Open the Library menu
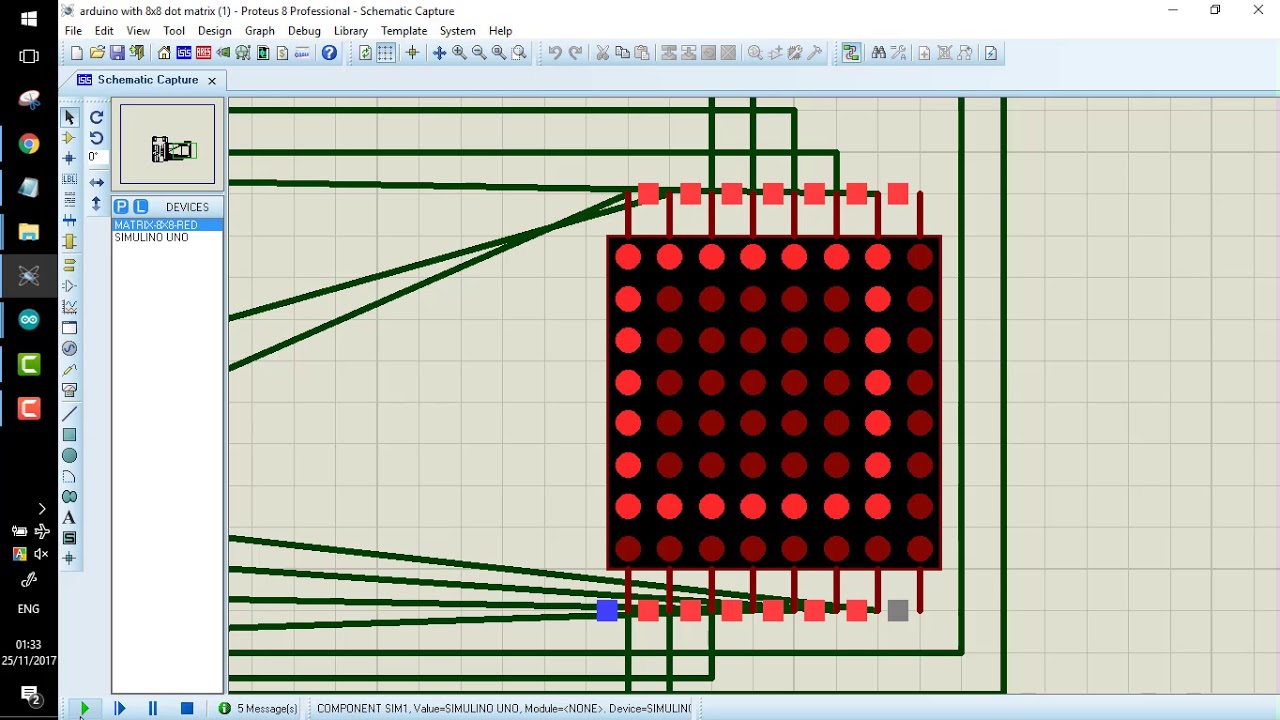The width and height of the screenshot is (1280, 720). tap(350, 31)
